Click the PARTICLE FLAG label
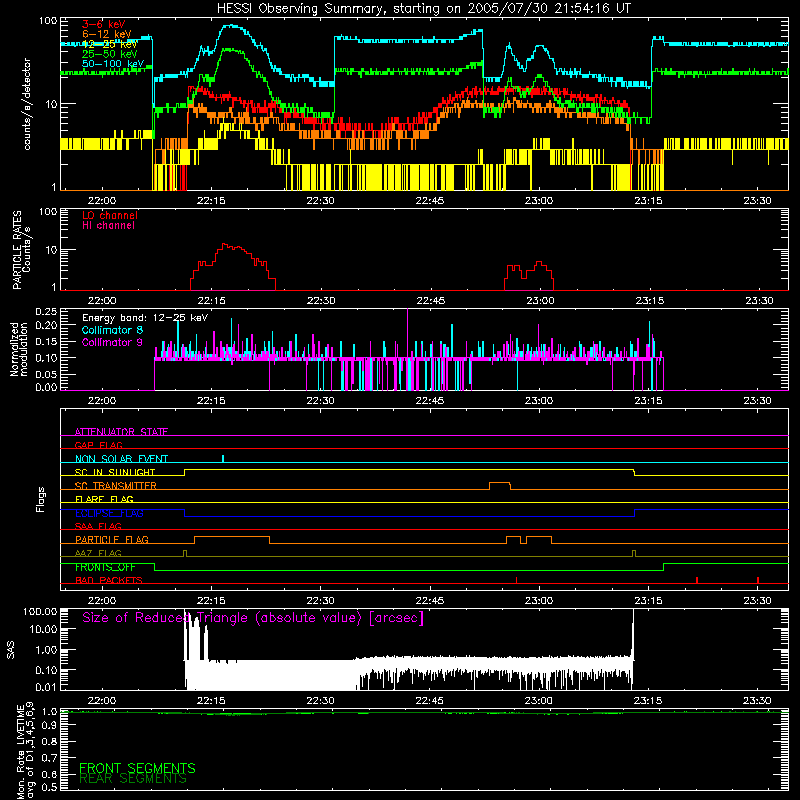 (x=112, y=539)
